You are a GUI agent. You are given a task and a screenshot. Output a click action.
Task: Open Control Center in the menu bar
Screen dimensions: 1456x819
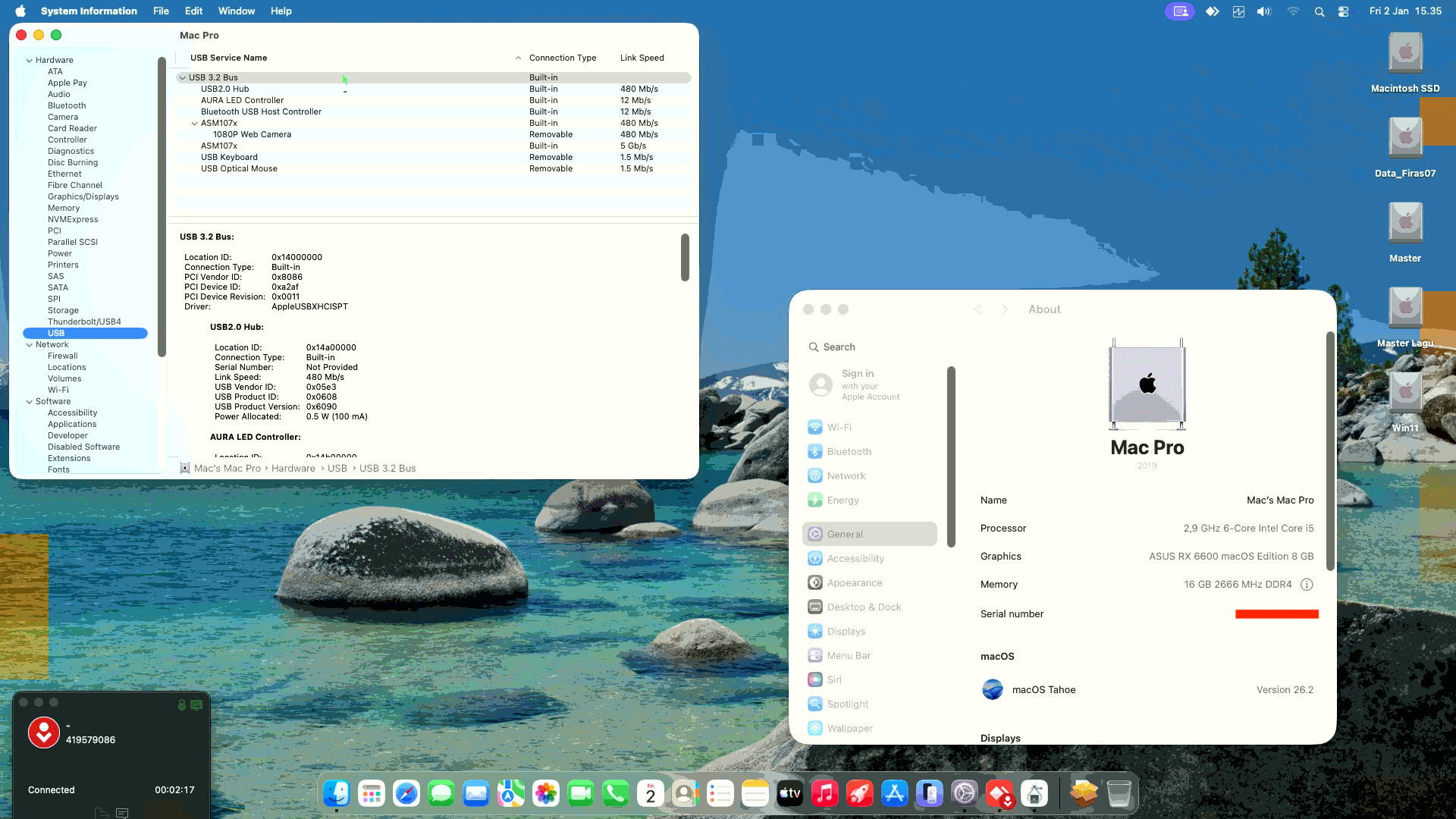coord(1344,11)
